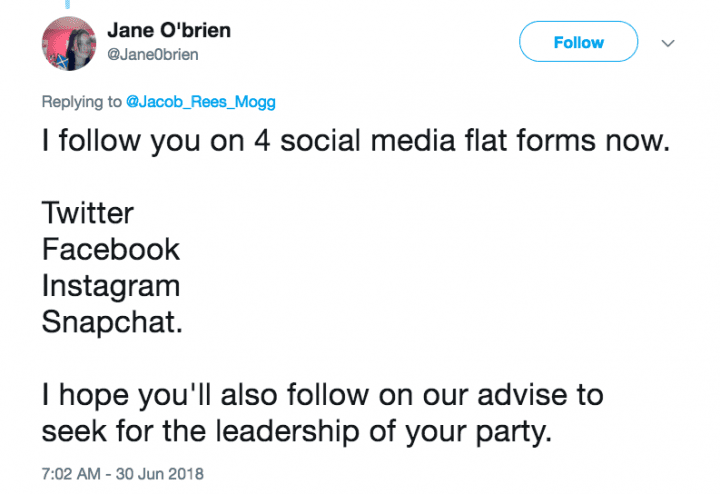720x494 pixels.
Task: Click the Jane O'brien display name
Action: click(x=169, y=31)
